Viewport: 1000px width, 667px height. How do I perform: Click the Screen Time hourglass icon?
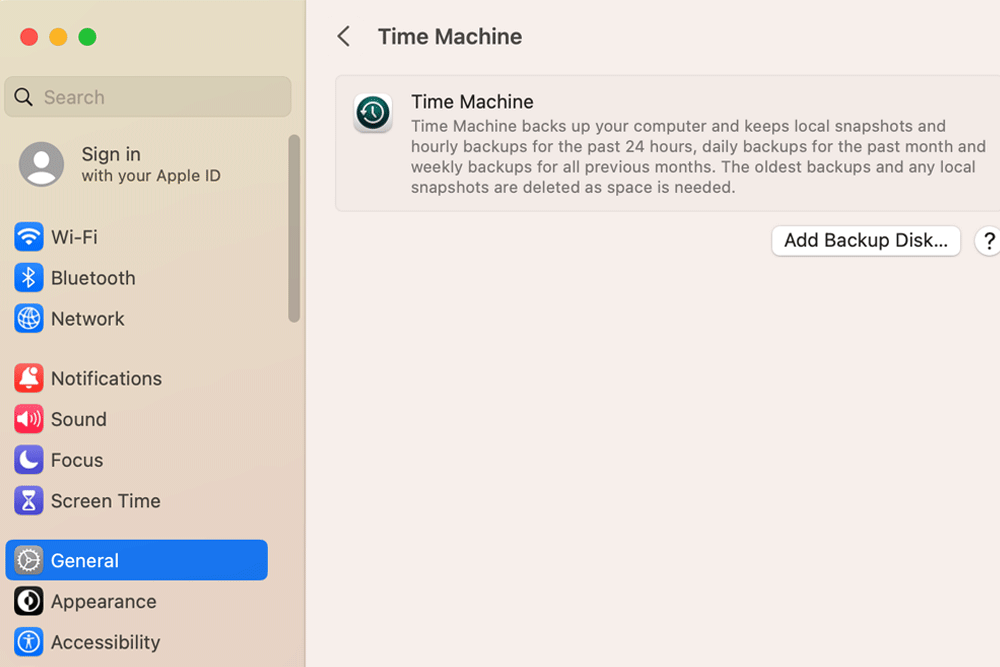[29, 501]
